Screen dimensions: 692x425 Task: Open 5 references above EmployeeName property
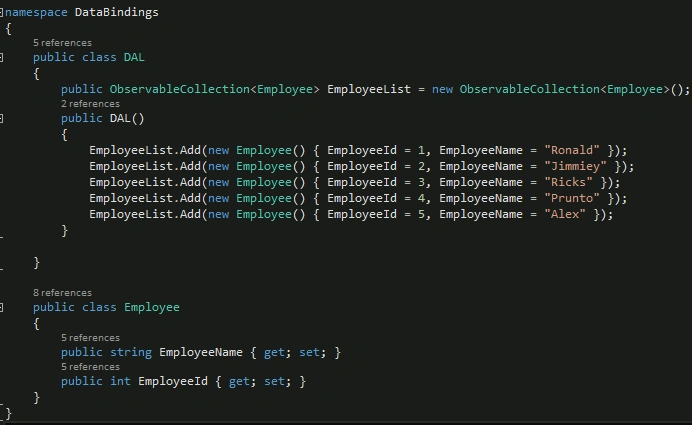point(90,338)
